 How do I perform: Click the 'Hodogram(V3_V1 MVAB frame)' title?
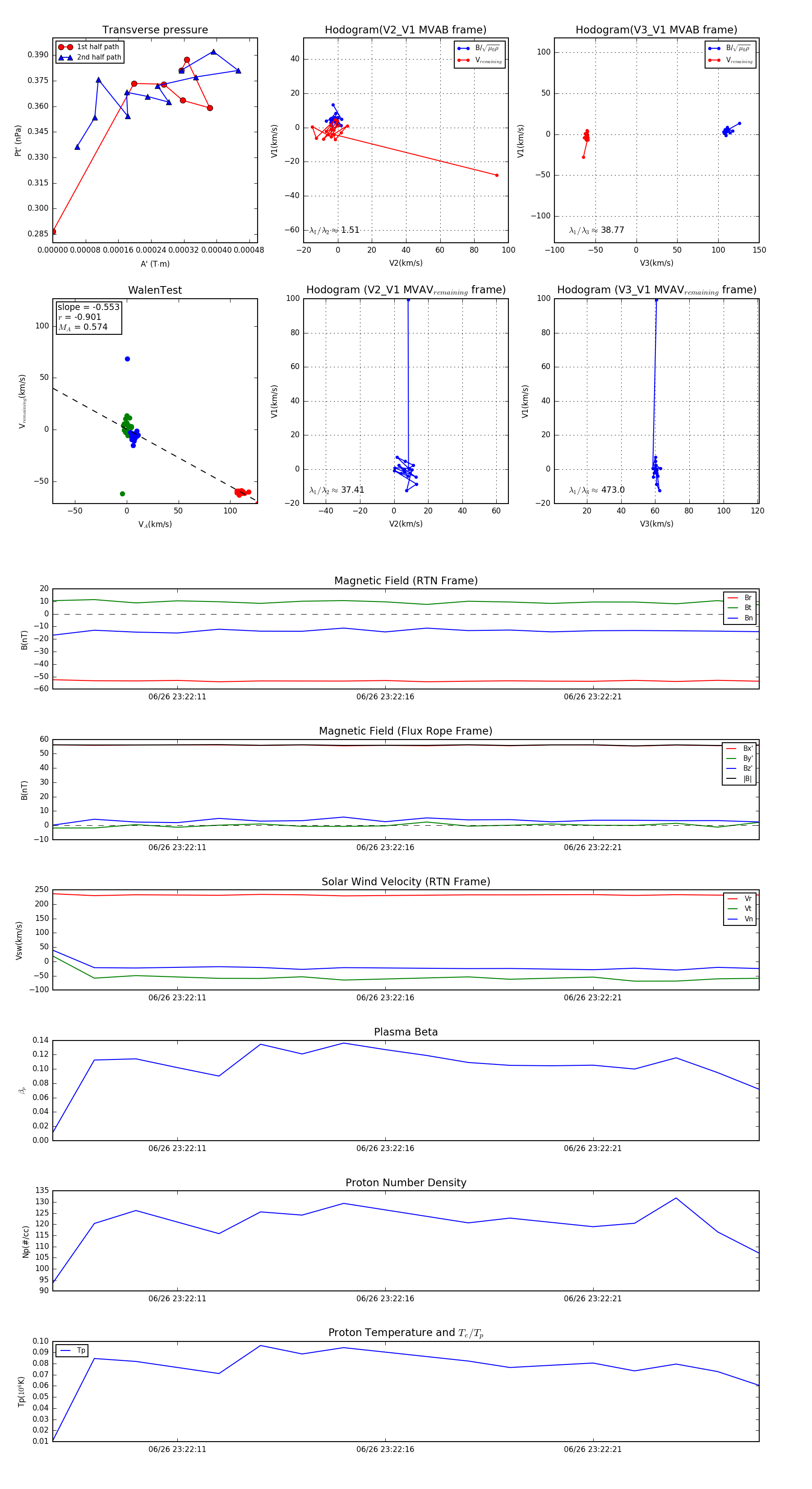click(x=656, y=30)
